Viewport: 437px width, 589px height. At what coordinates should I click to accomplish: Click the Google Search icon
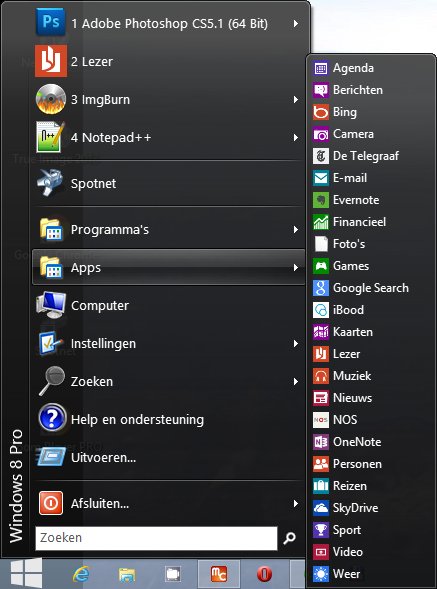point(321,288)
